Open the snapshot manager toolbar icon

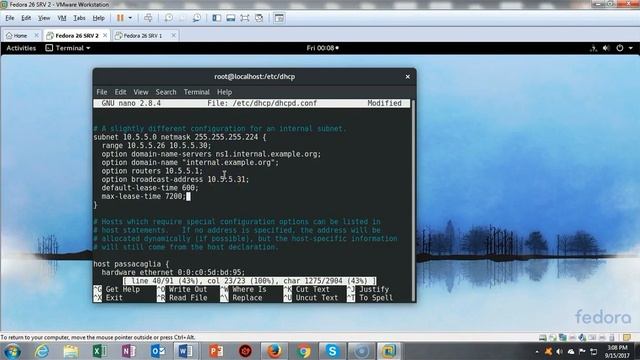pyautogui.click(x=197, y=18)
